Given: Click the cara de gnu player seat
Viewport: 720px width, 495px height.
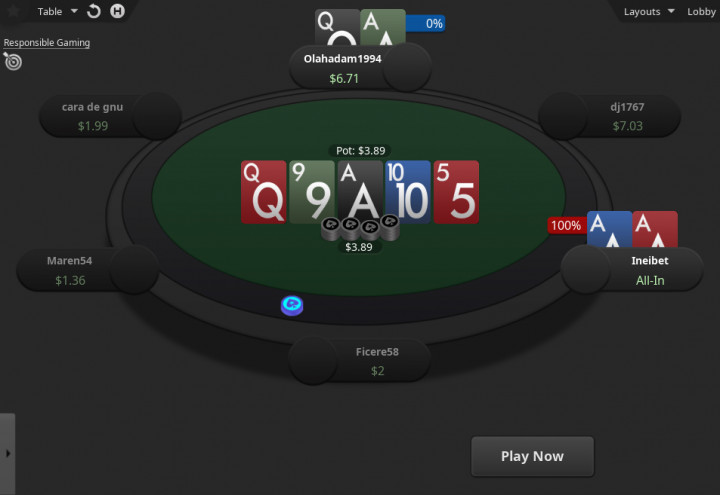Looking at the screenshot, I should [x=110, y=116].
